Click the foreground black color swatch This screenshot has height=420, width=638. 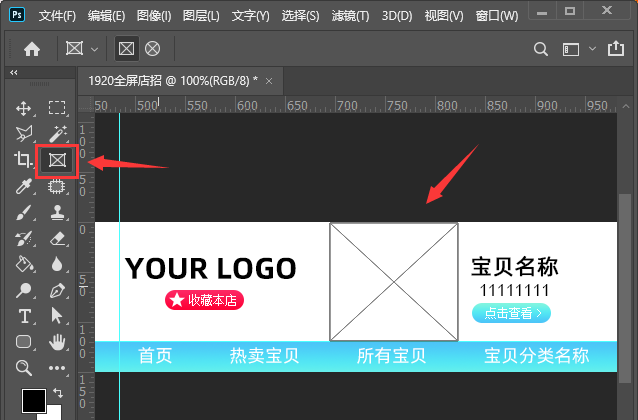[33, 401]
